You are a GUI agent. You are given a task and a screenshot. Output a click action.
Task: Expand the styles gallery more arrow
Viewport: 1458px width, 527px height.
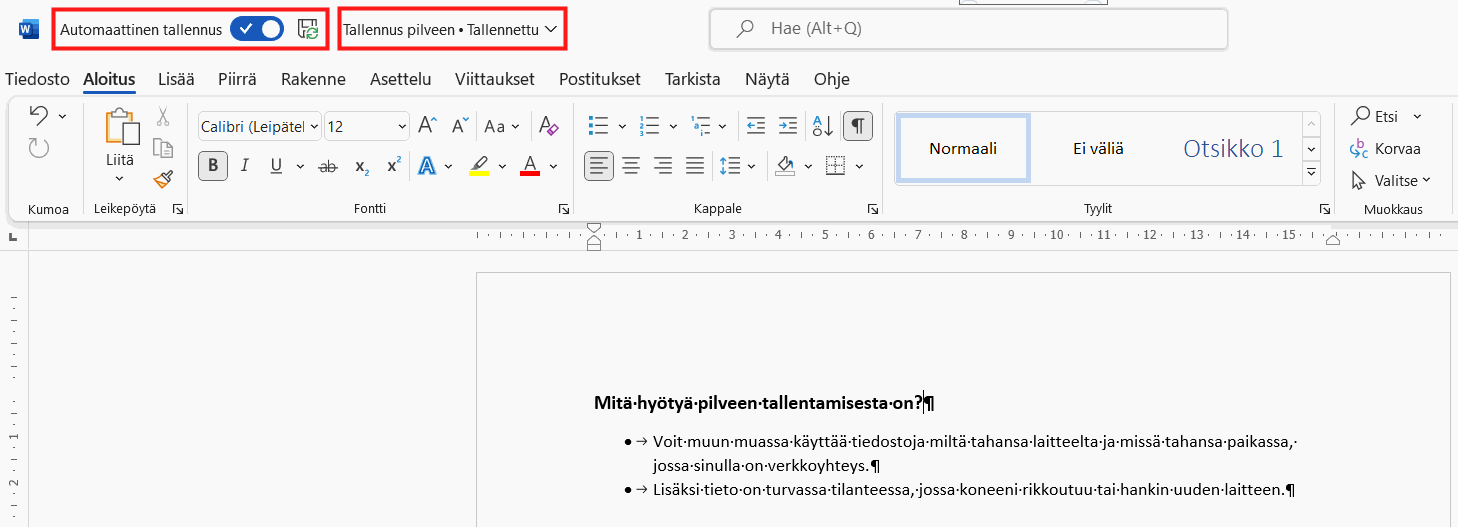pos(1311,173)
